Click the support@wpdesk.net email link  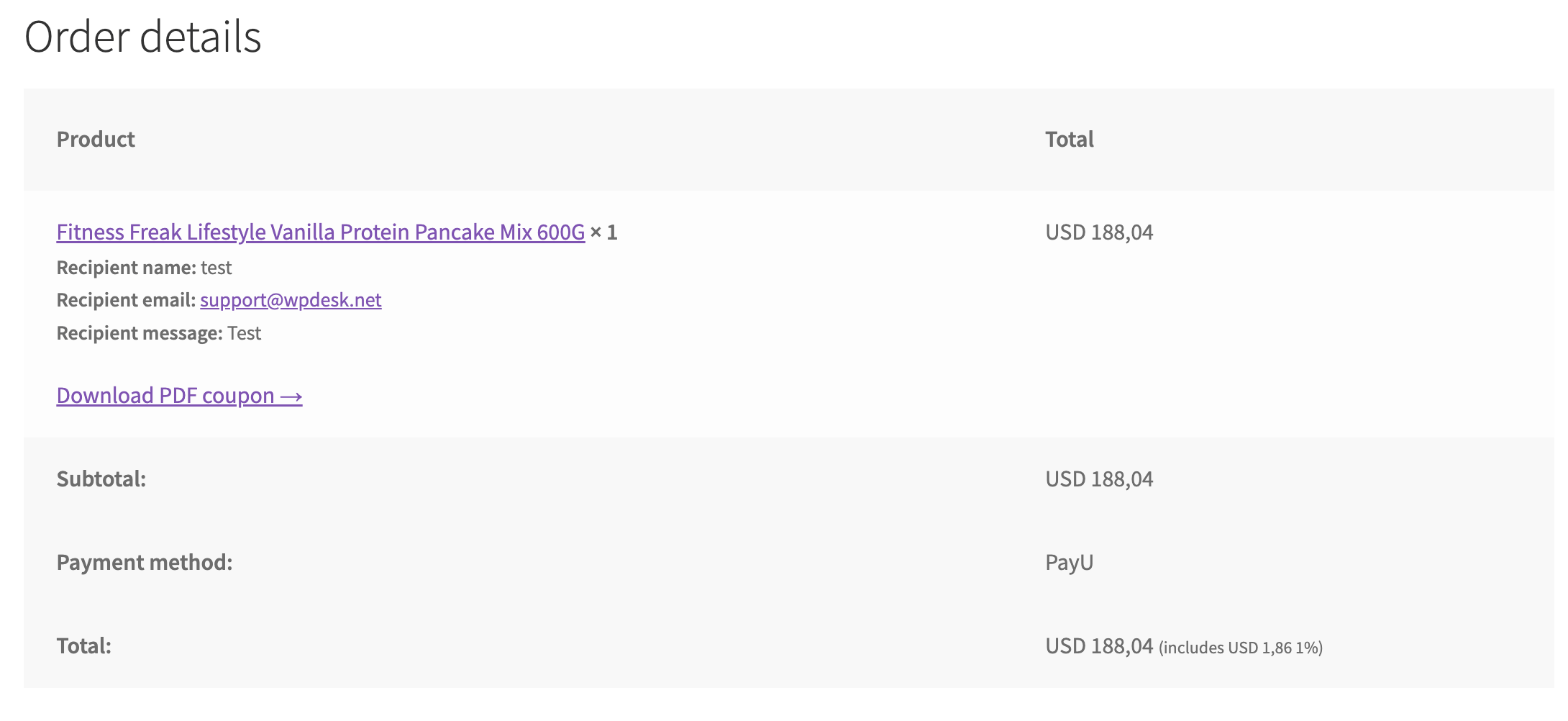pyautogui.click(x=291, y=299)
